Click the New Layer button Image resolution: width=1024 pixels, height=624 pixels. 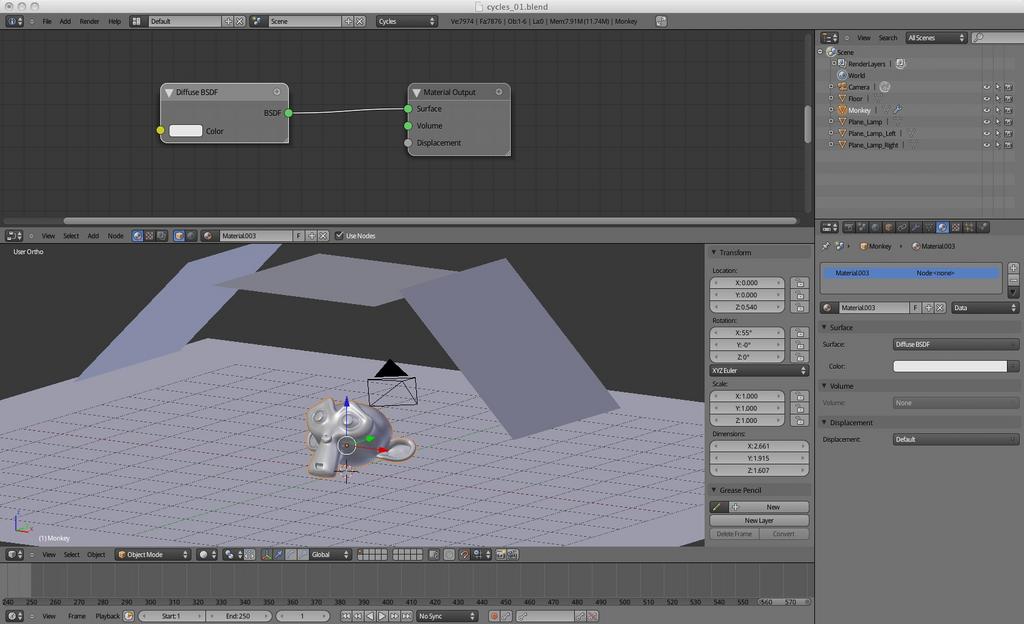pos(759,520)
